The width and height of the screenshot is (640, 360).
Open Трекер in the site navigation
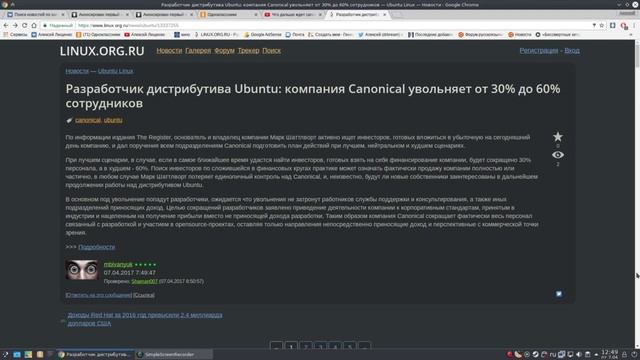click(249, 51)
